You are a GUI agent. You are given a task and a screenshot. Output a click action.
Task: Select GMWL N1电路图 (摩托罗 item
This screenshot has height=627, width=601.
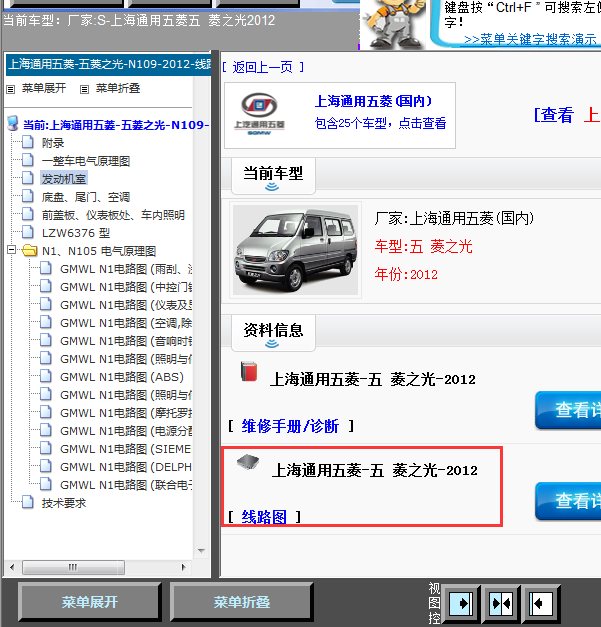pyautogui.click(x=126, y=413)
